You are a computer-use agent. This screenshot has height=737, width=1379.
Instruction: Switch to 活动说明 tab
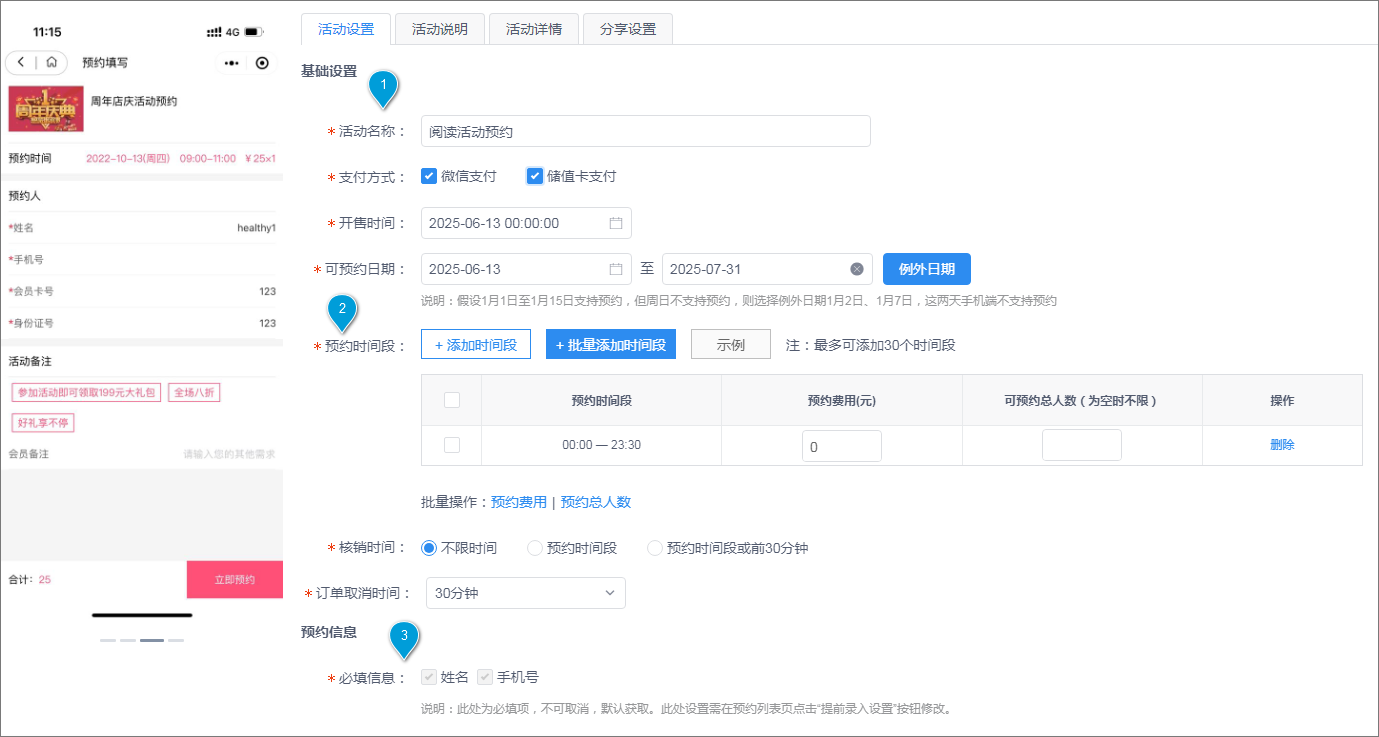point(440,29)
